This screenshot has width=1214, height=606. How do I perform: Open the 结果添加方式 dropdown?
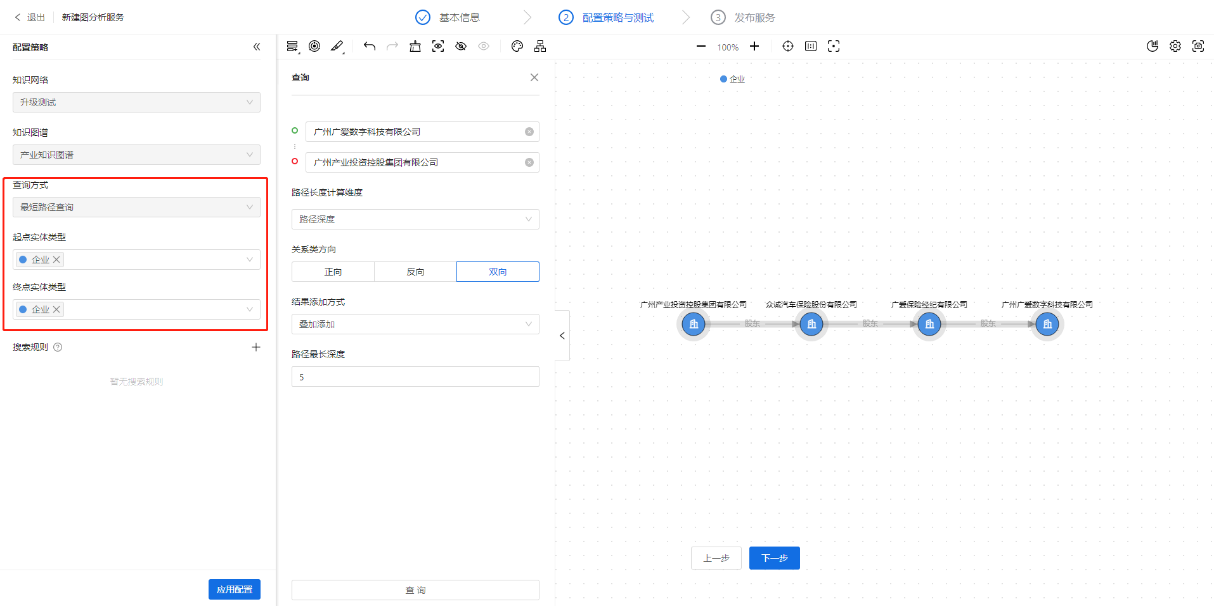(x=415, y=324)
